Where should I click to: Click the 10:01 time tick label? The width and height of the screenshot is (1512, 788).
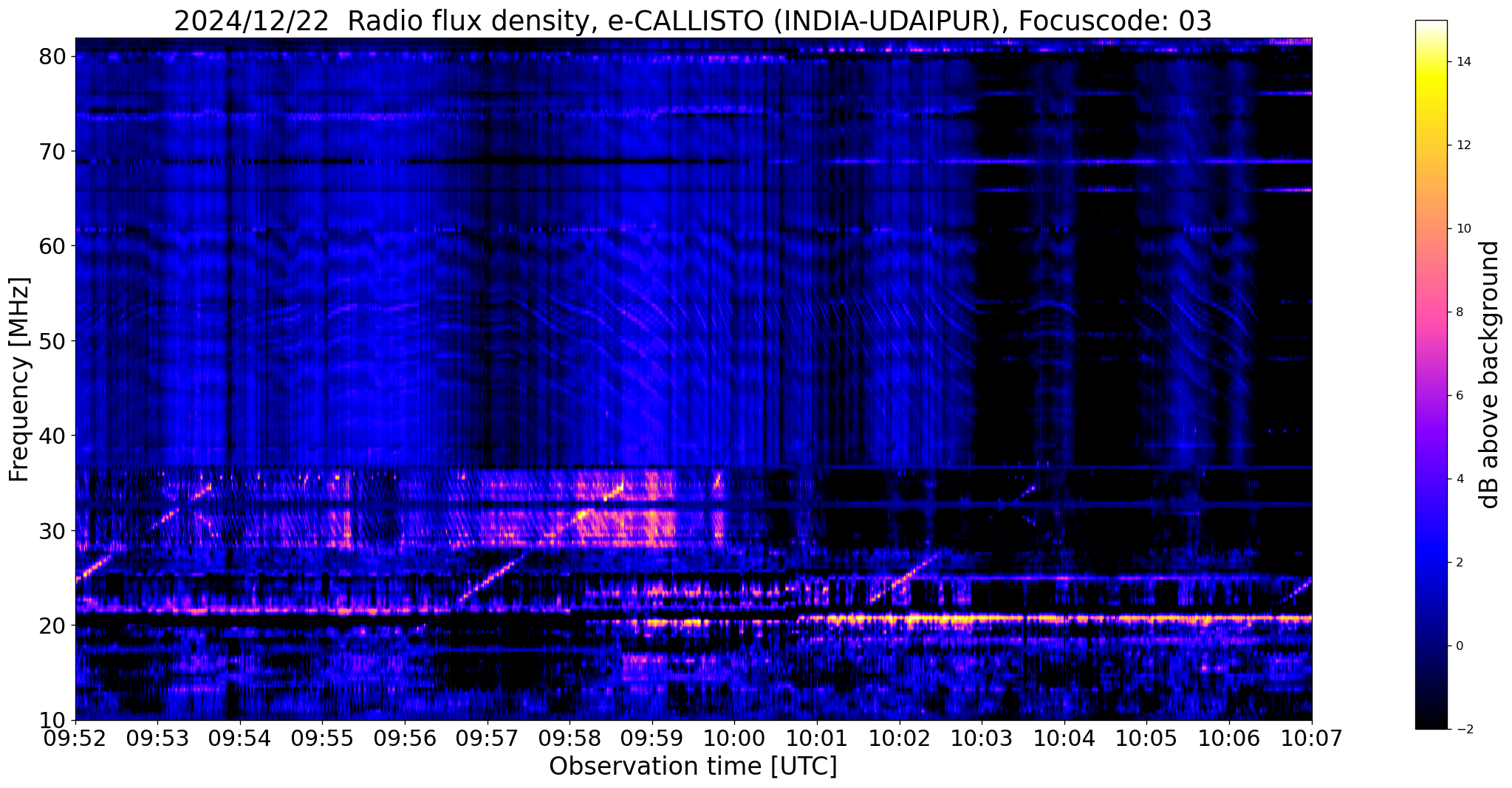pyautogui.click(x=817, y=739)
